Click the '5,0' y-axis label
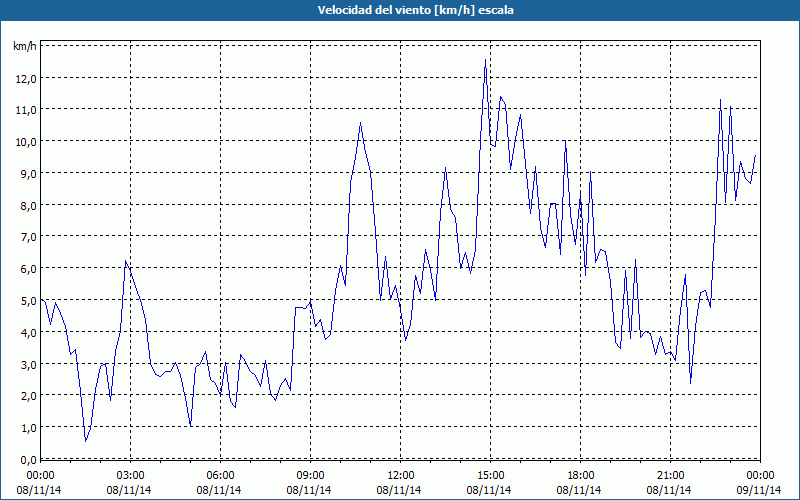This screenshot has width=800, height=500. 29,301
